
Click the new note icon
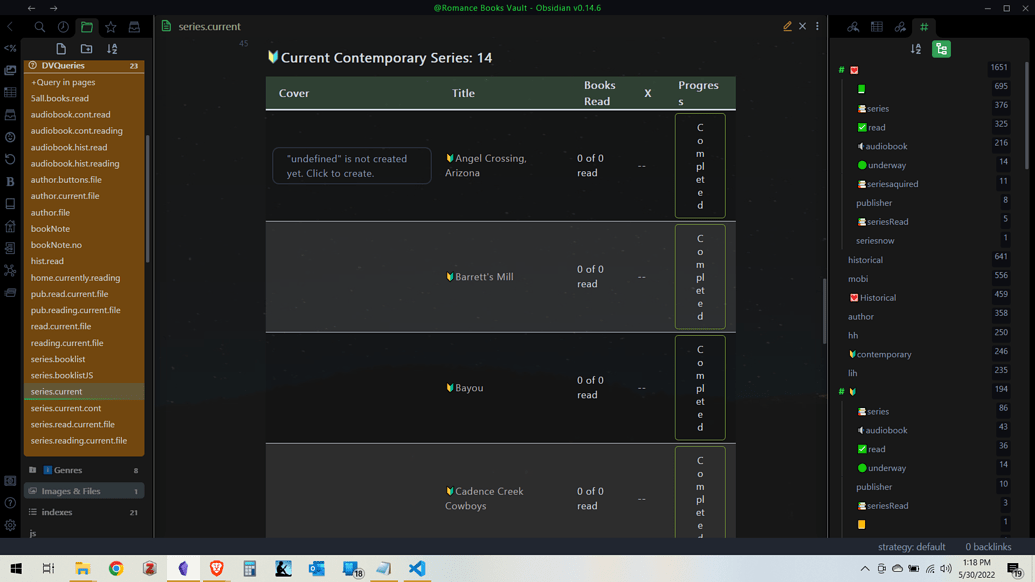coord(61,49)
